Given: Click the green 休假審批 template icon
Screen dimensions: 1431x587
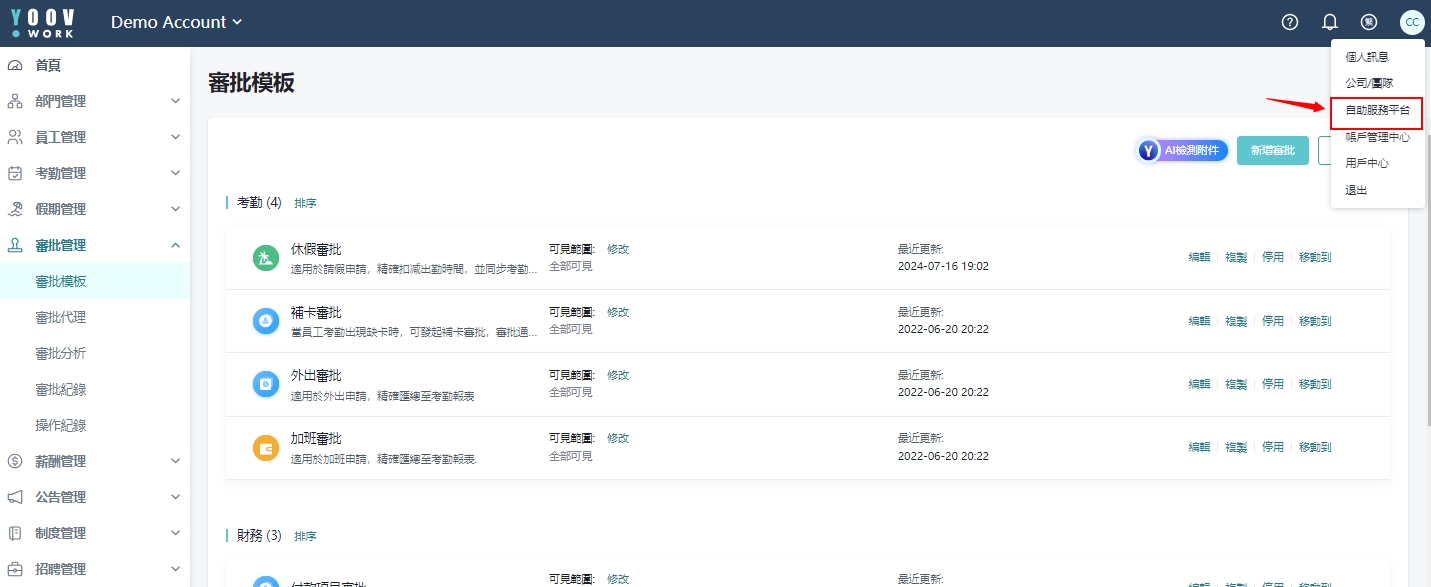Looking at the screenshot, I should tap(265, 258).
